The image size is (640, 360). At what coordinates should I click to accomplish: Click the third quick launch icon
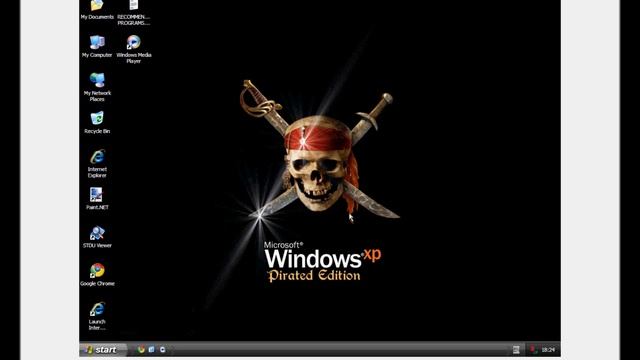point(162,350)
